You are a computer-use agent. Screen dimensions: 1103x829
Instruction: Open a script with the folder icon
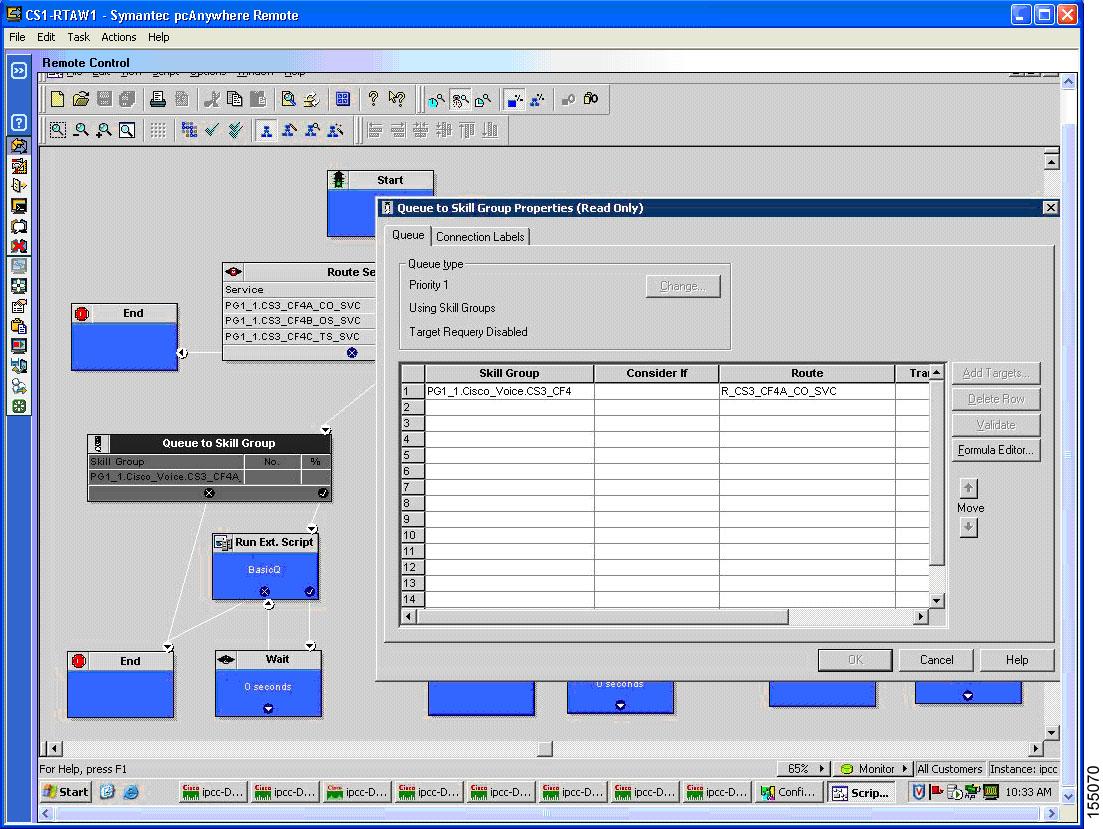[81, 99]
